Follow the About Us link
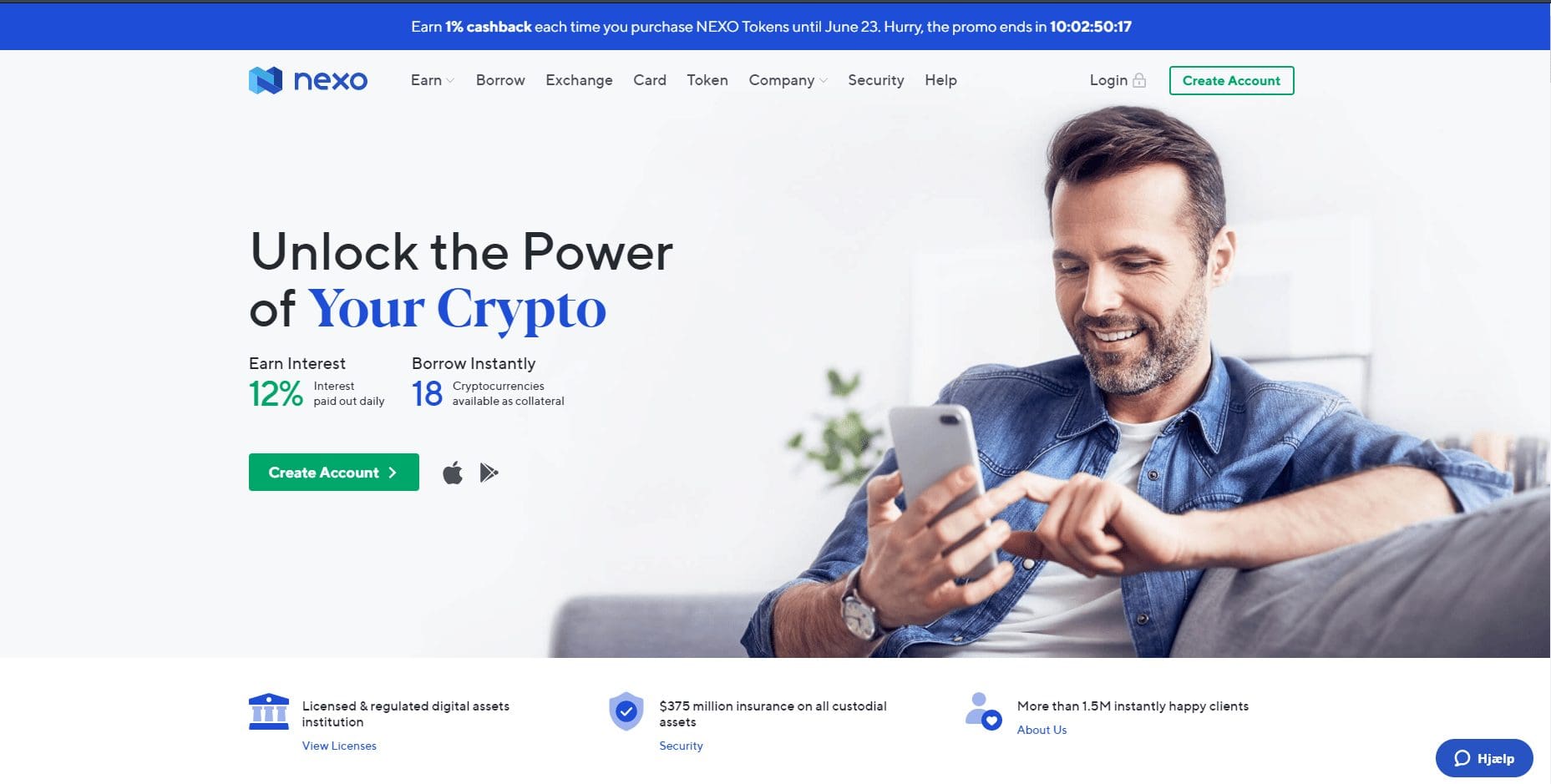 1042,730
